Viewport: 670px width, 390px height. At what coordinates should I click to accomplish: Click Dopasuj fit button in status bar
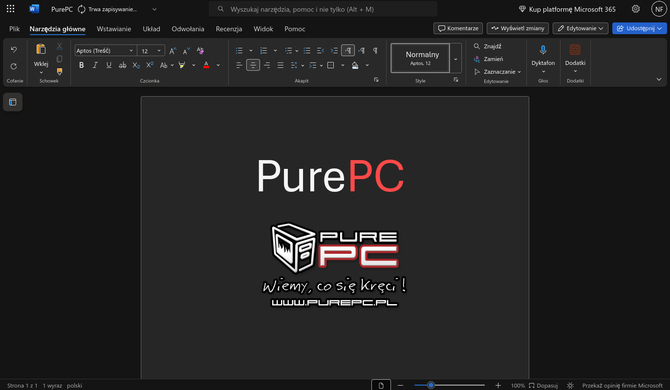point(543,385)
